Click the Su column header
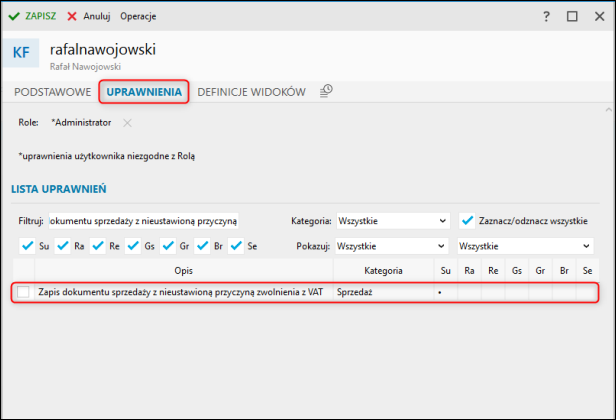Image resolution: width=616 pixels, height=420 pixels. point(446,271)
